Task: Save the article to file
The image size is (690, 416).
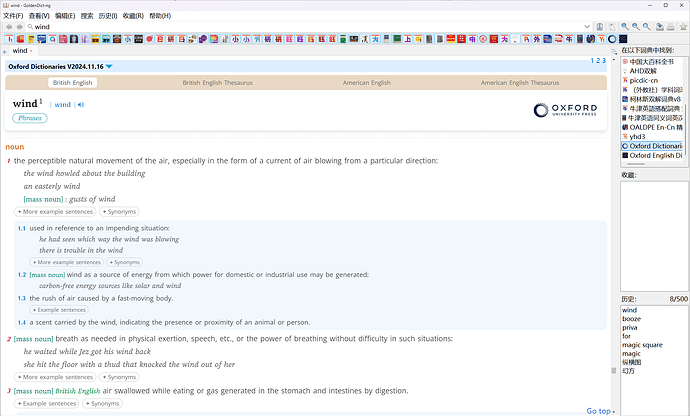Action: 660,27
